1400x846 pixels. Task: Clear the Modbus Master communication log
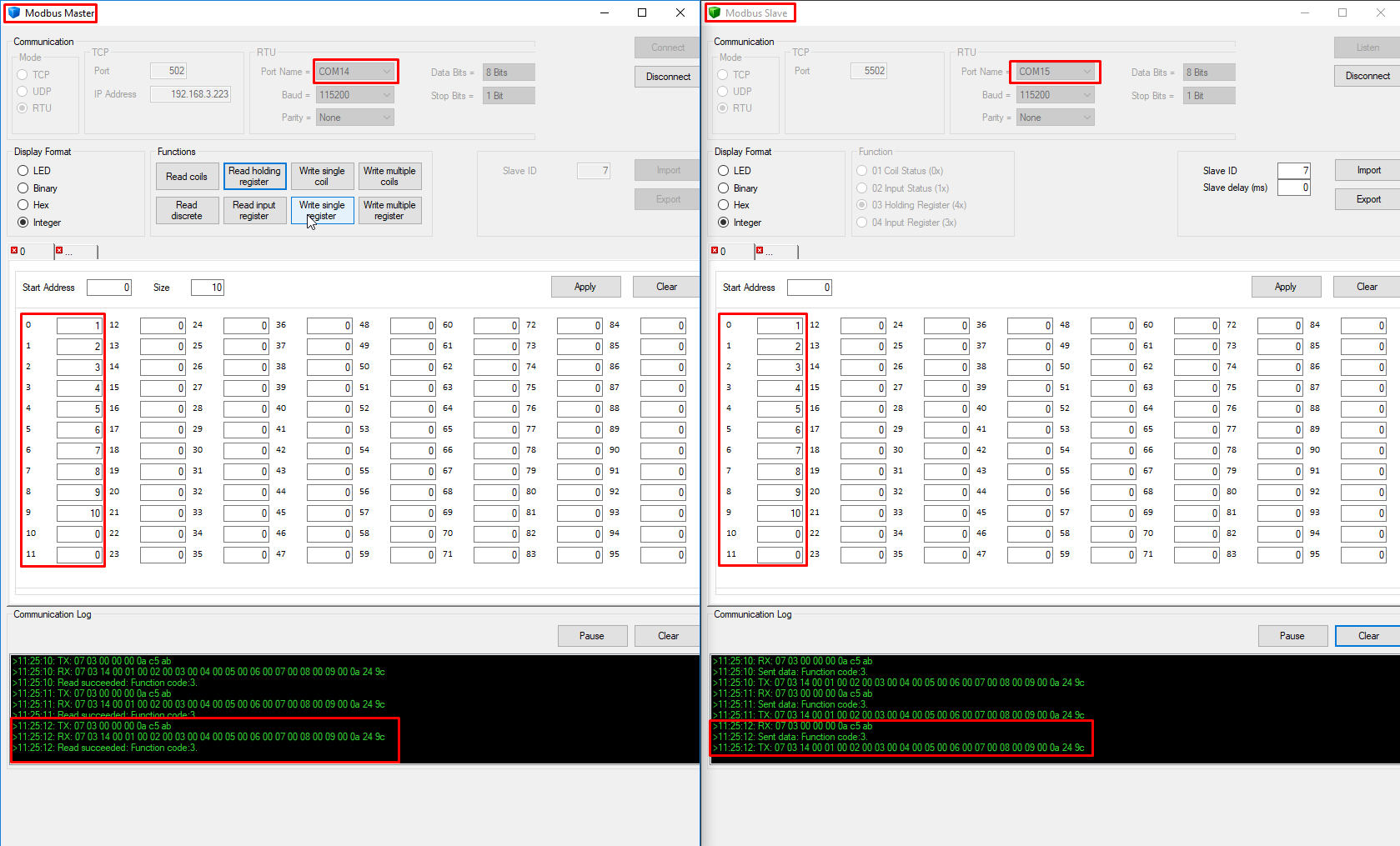coord(668,636)
